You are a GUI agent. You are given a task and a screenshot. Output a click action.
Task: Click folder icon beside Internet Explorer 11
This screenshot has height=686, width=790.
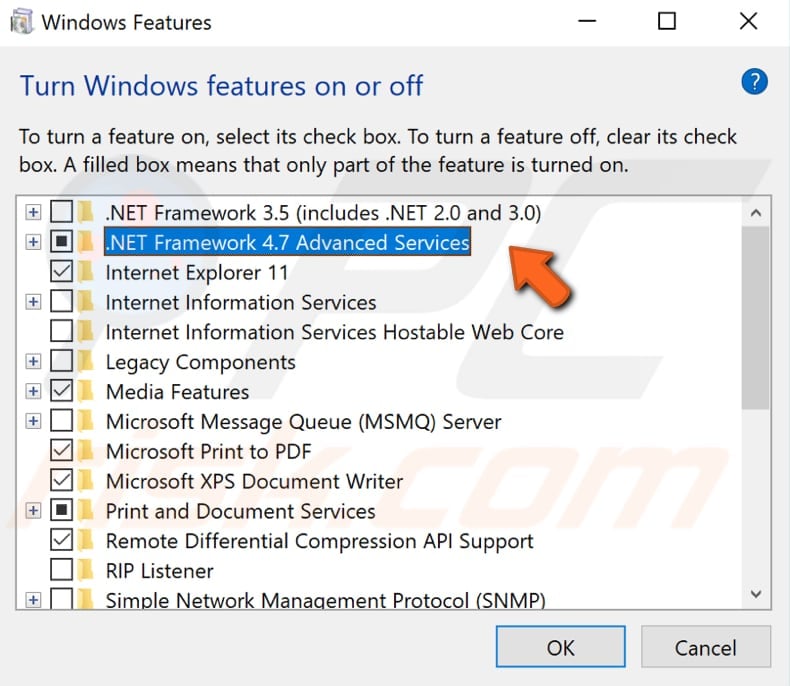click(87, 272)
